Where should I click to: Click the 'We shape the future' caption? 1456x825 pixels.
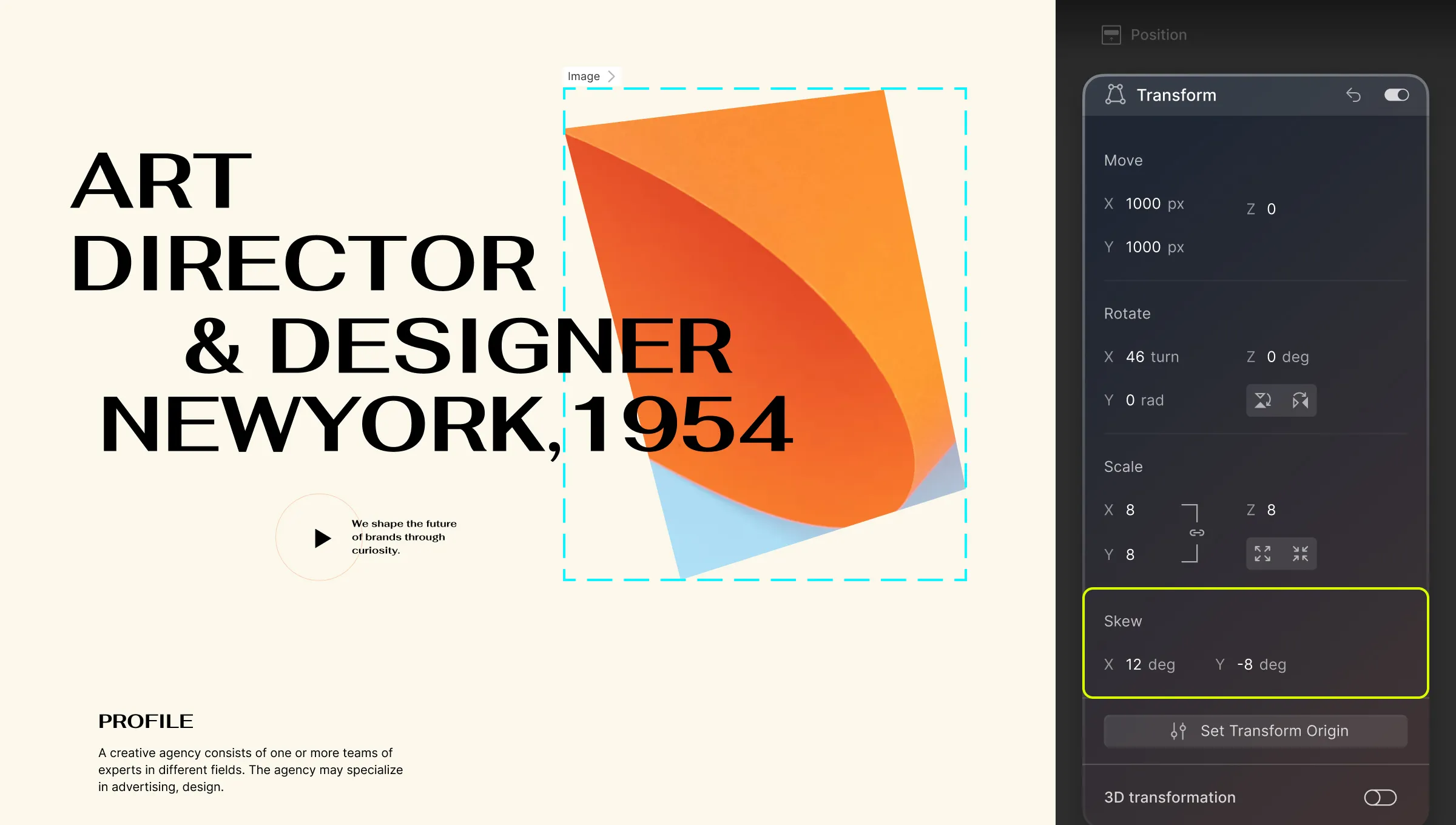404,537
